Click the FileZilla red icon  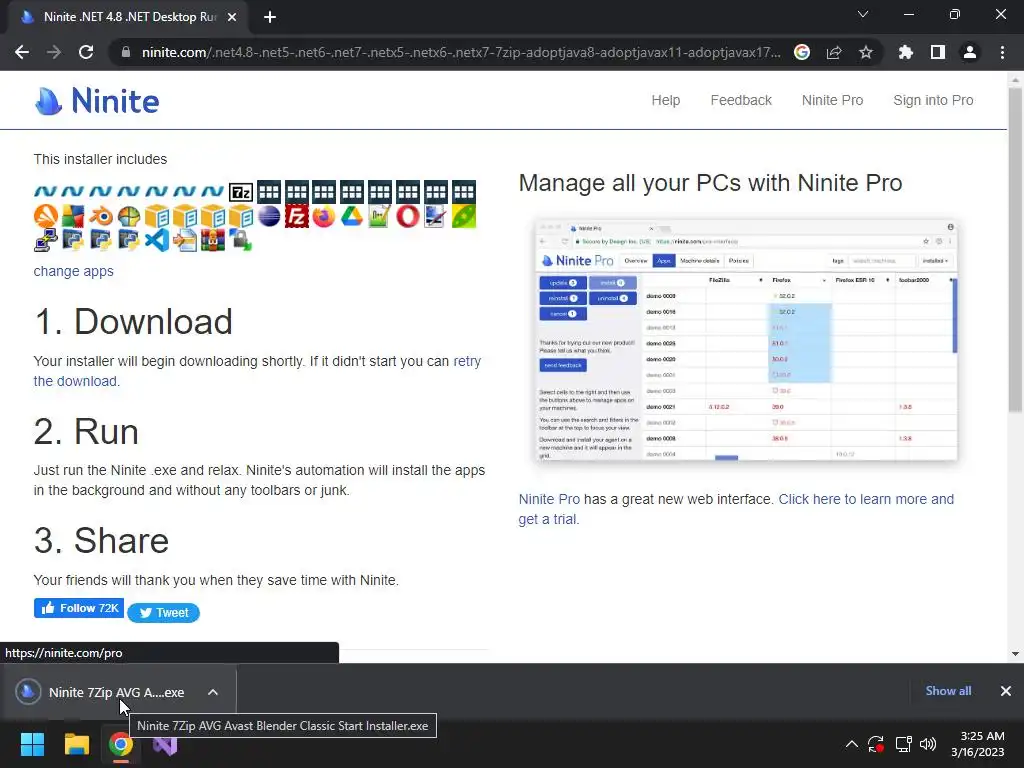[x=296, y=216]
